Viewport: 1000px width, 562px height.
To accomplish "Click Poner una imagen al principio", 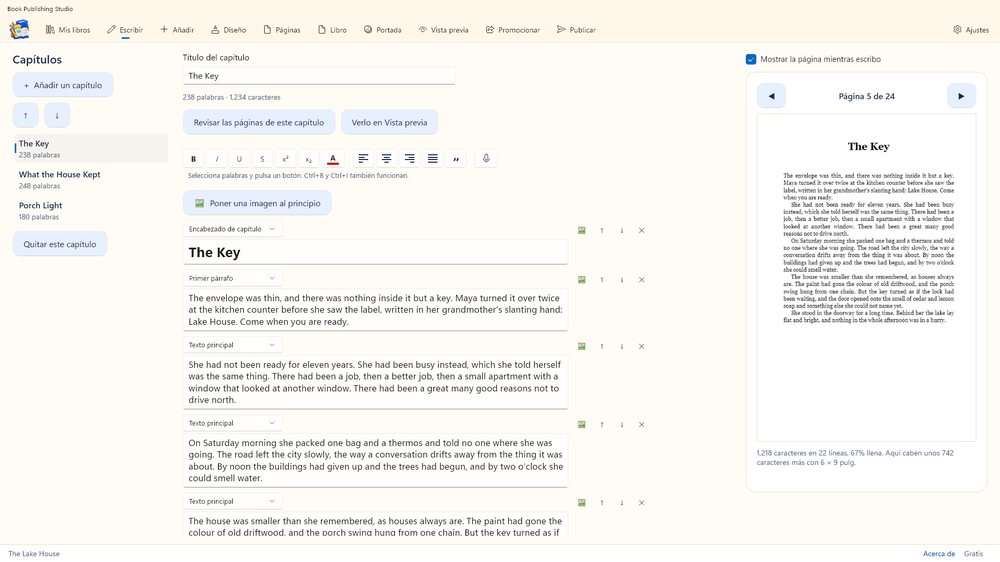I will [257, 203].
